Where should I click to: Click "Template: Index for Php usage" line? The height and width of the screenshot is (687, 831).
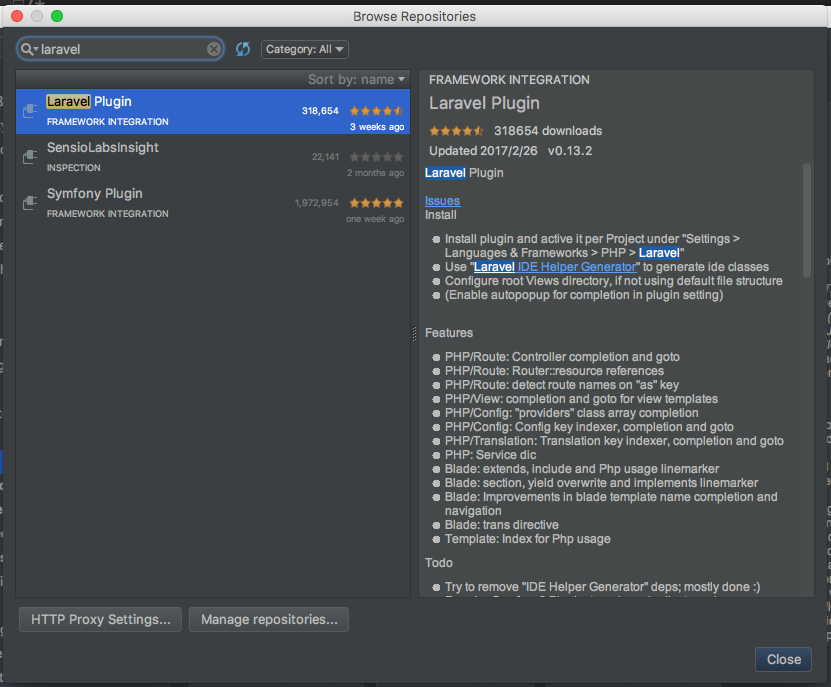point(527,539)
